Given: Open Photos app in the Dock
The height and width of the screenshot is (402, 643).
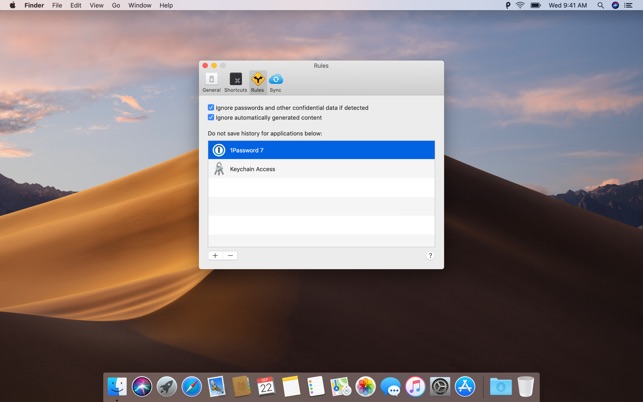Looking at the screenshot, I should coord(365,386).
